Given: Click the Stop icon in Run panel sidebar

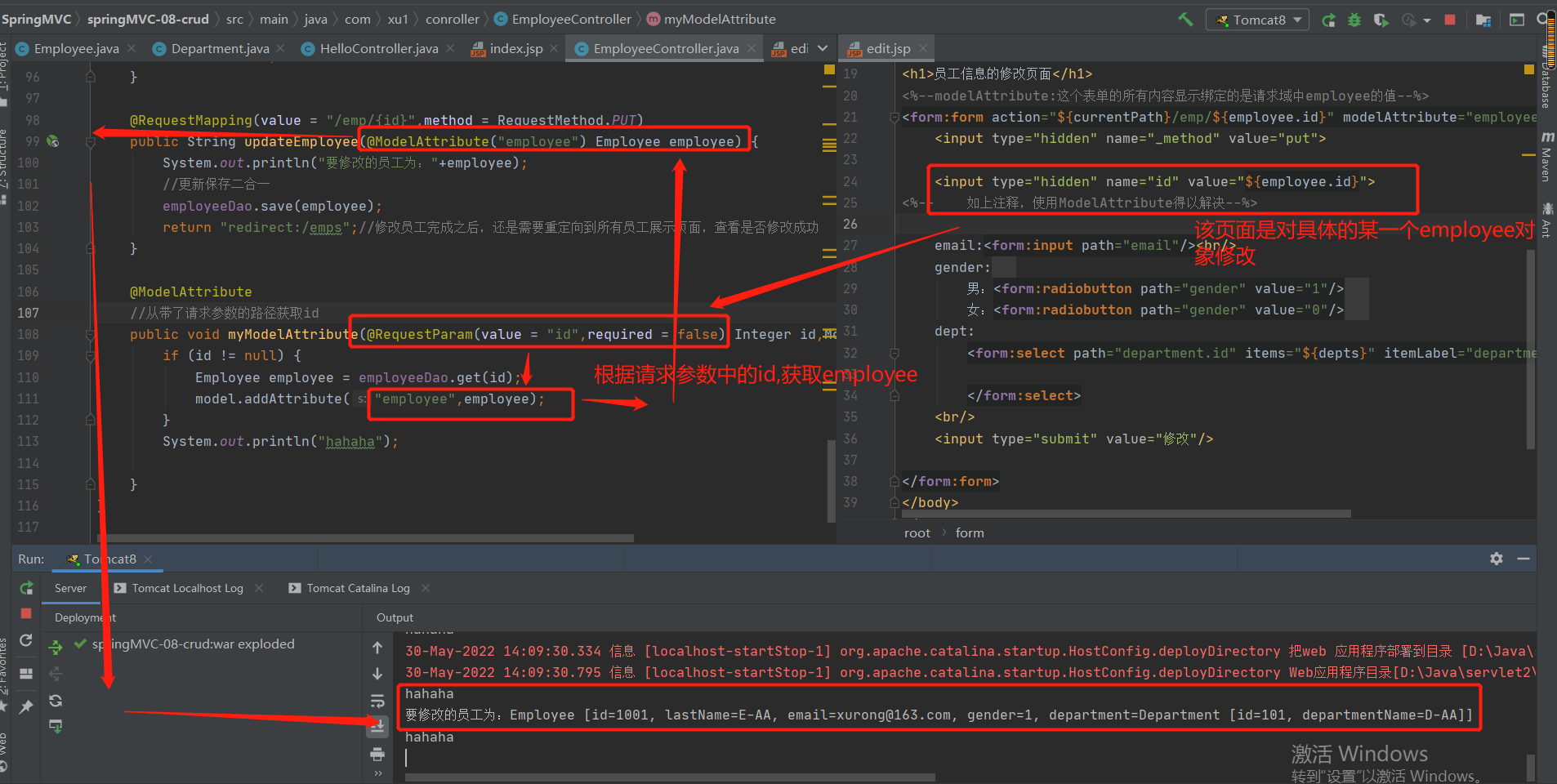Looking at the screenshot, I should (x=26, y=613).
